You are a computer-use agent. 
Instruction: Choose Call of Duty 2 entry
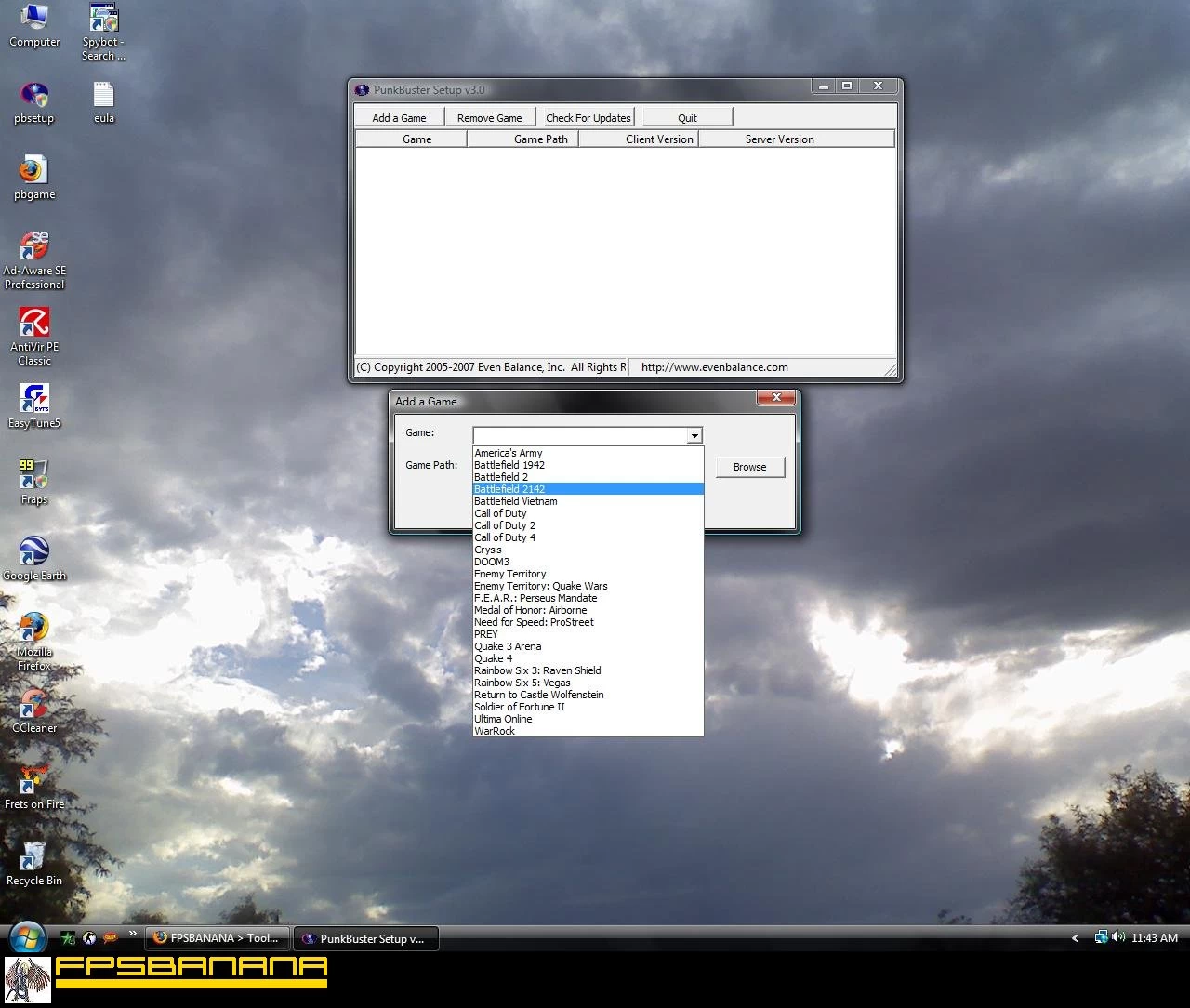[x=588, y=525]
